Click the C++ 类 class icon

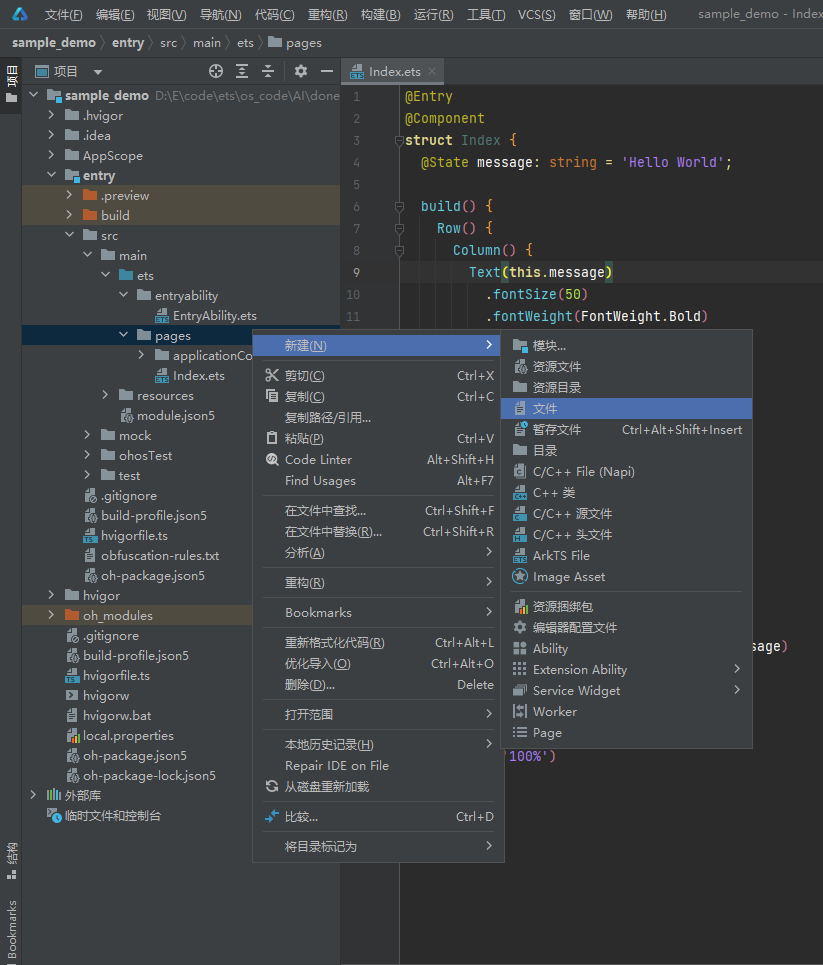520,493
